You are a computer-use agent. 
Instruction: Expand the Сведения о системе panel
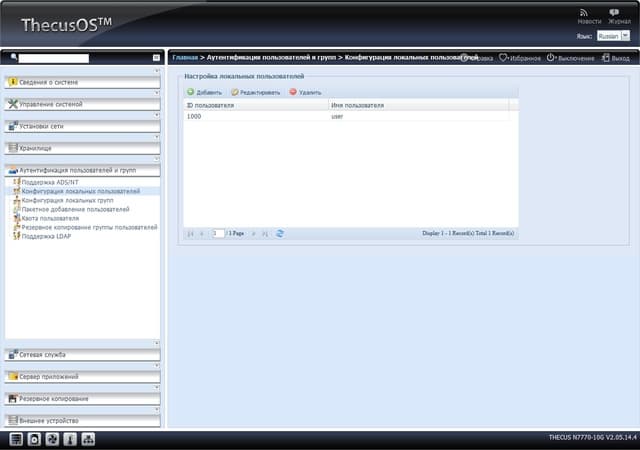click(82, 82)
